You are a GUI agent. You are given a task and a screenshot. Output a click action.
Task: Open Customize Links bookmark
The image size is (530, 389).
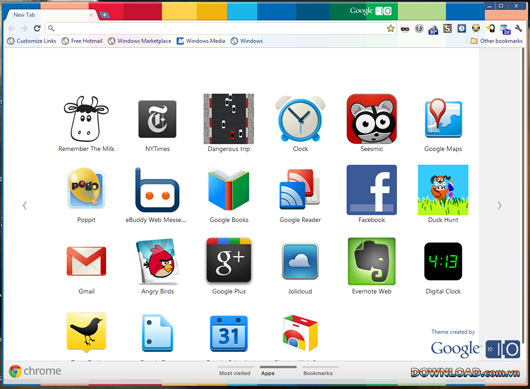click(32, 41)
